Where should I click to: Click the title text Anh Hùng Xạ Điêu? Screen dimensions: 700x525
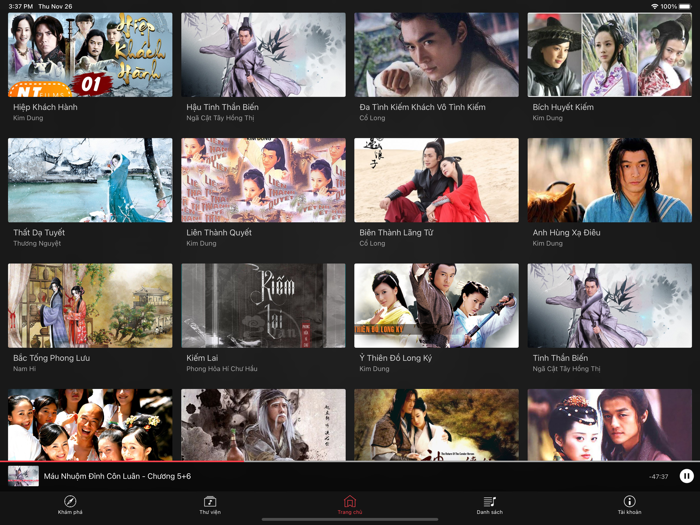[566, 233]
